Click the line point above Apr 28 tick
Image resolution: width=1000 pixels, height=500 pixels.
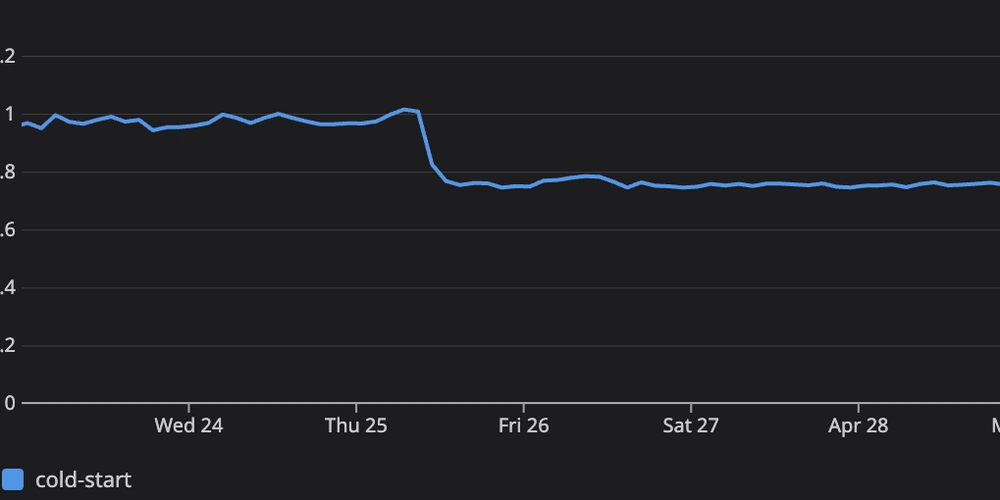(858, 186)
